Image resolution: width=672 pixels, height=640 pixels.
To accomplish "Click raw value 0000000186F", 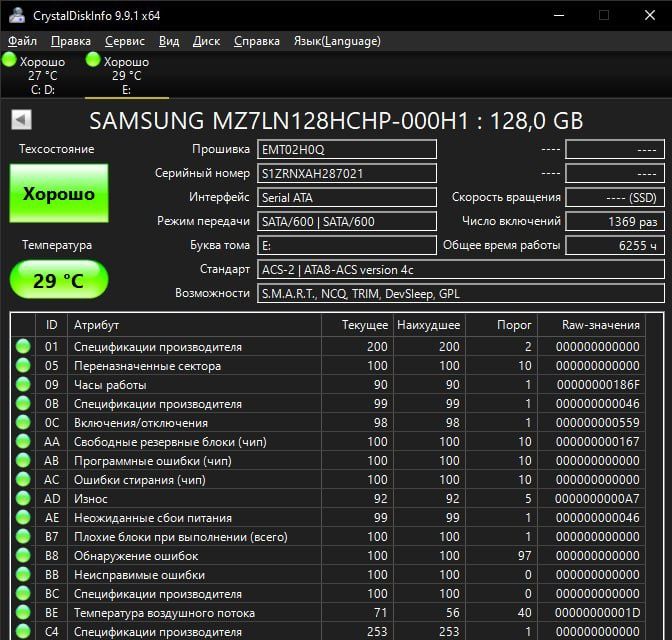I will [598, 385].
